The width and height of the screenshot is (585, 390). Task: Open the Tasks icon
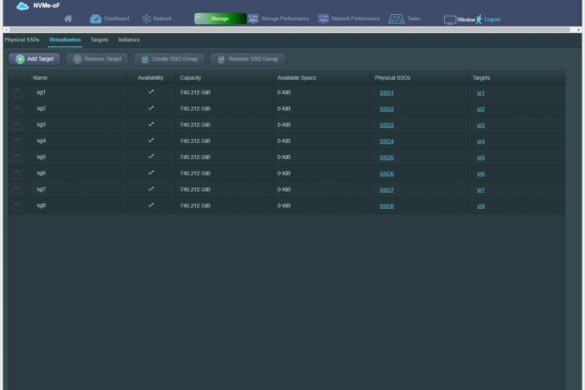(x=396, y=19)
